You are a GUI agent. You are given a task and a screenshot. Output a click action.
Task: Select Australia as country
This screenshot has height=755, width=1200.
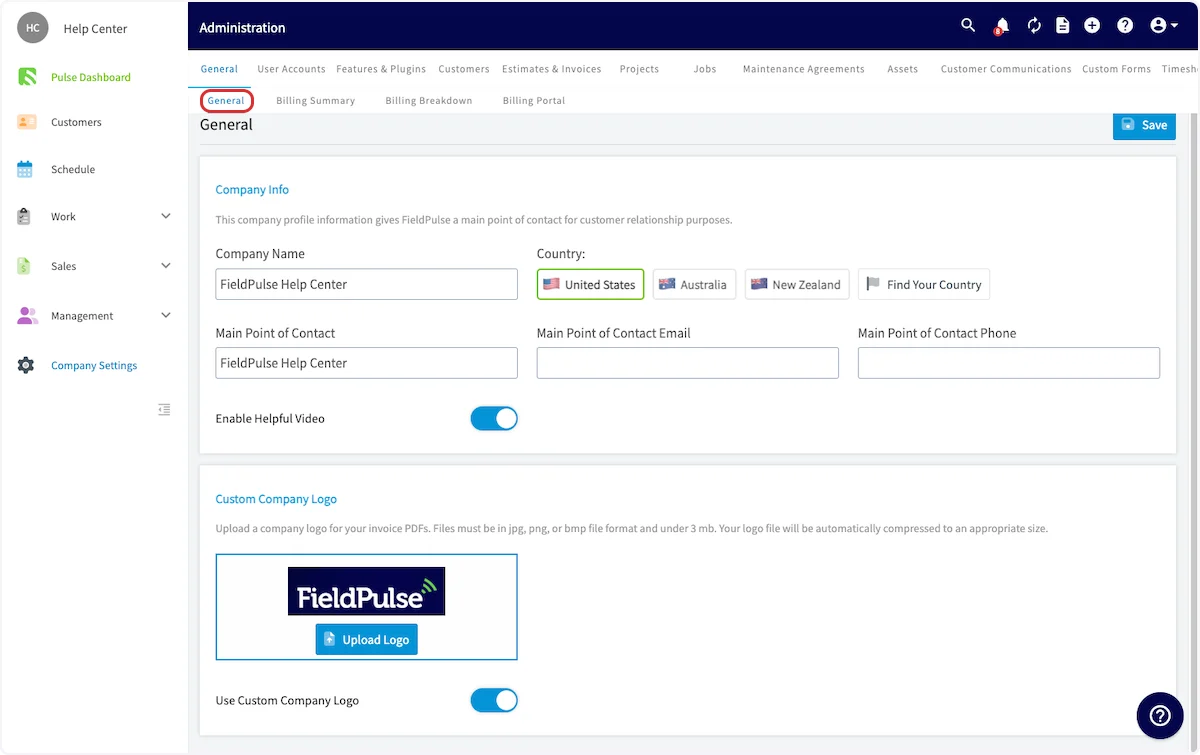tap(695, 284)
